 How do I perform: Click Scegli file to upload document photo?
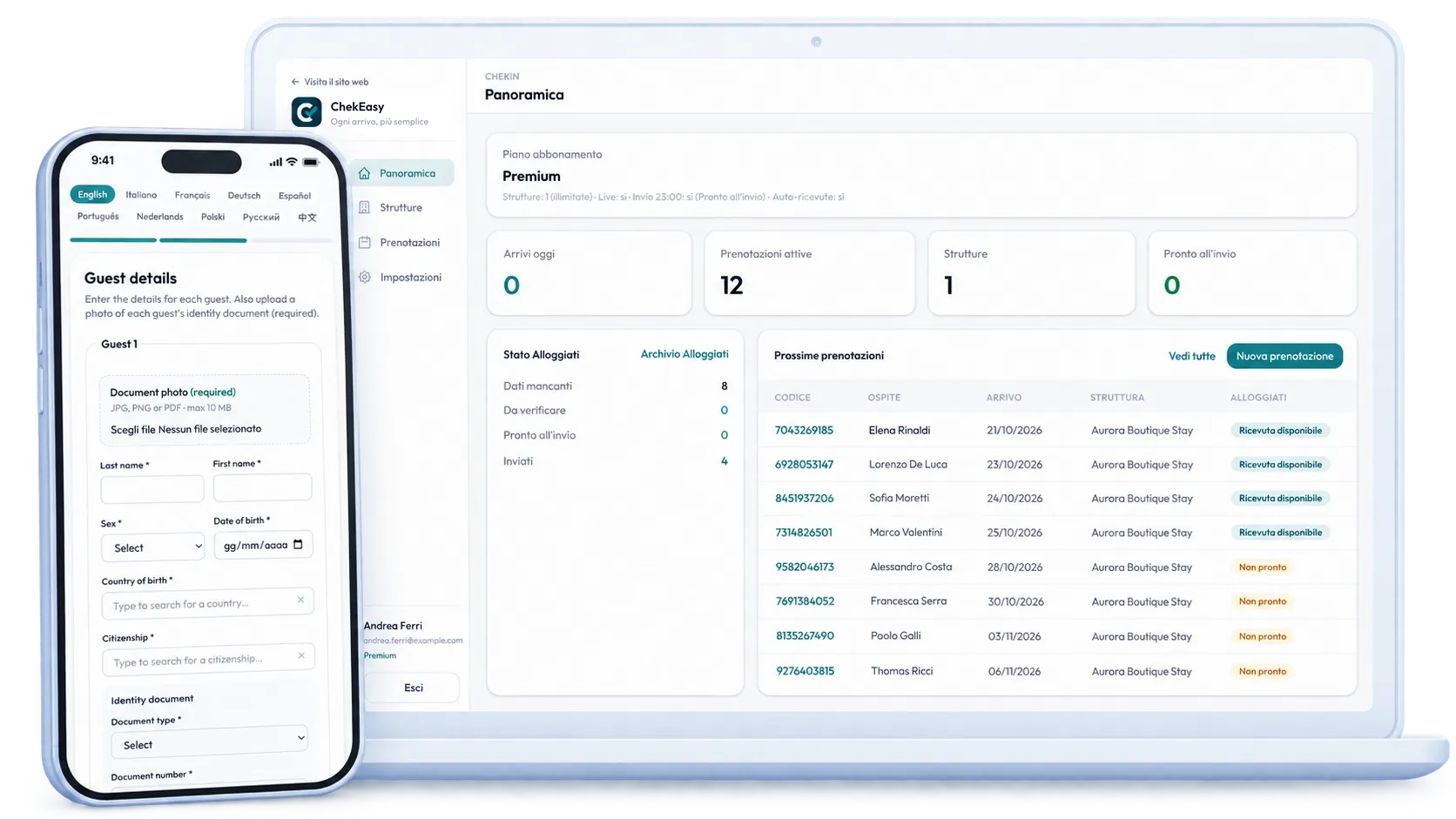pyautogui.click(x=132, y=429)
